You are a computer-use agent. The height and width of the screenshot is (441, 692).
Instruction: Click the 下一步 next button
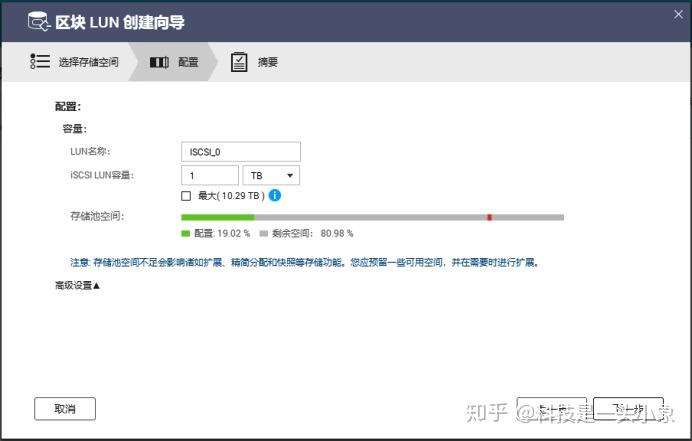point(628,409)
